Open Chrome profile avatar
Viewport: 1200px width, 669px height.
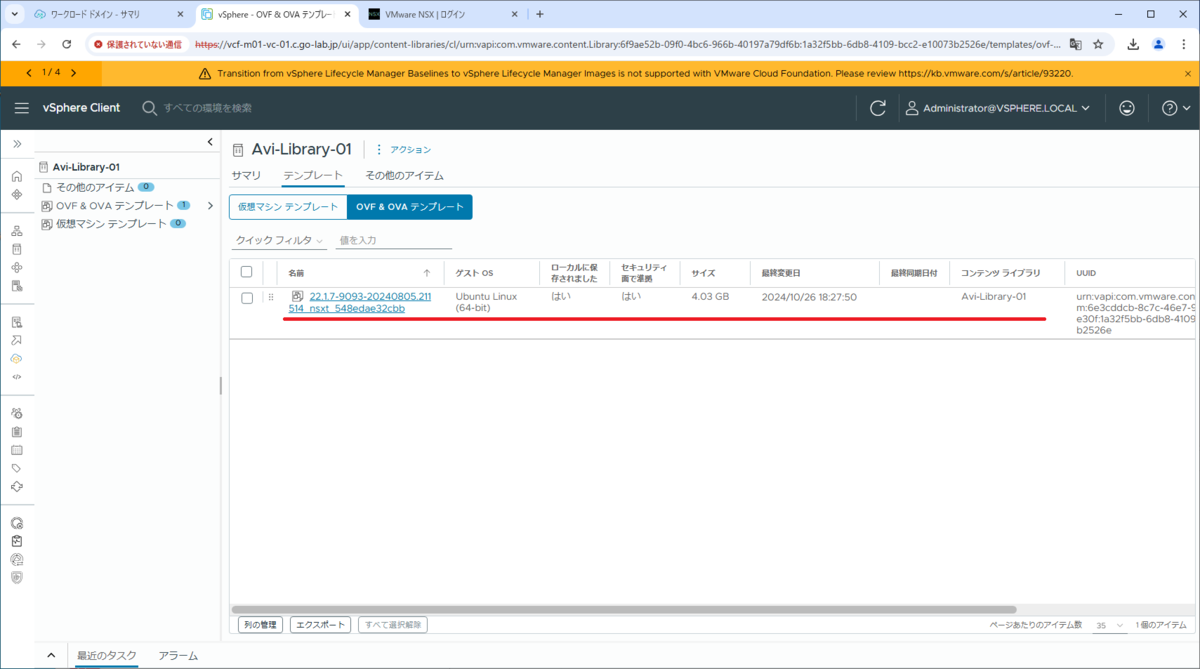coord(1159,44)
